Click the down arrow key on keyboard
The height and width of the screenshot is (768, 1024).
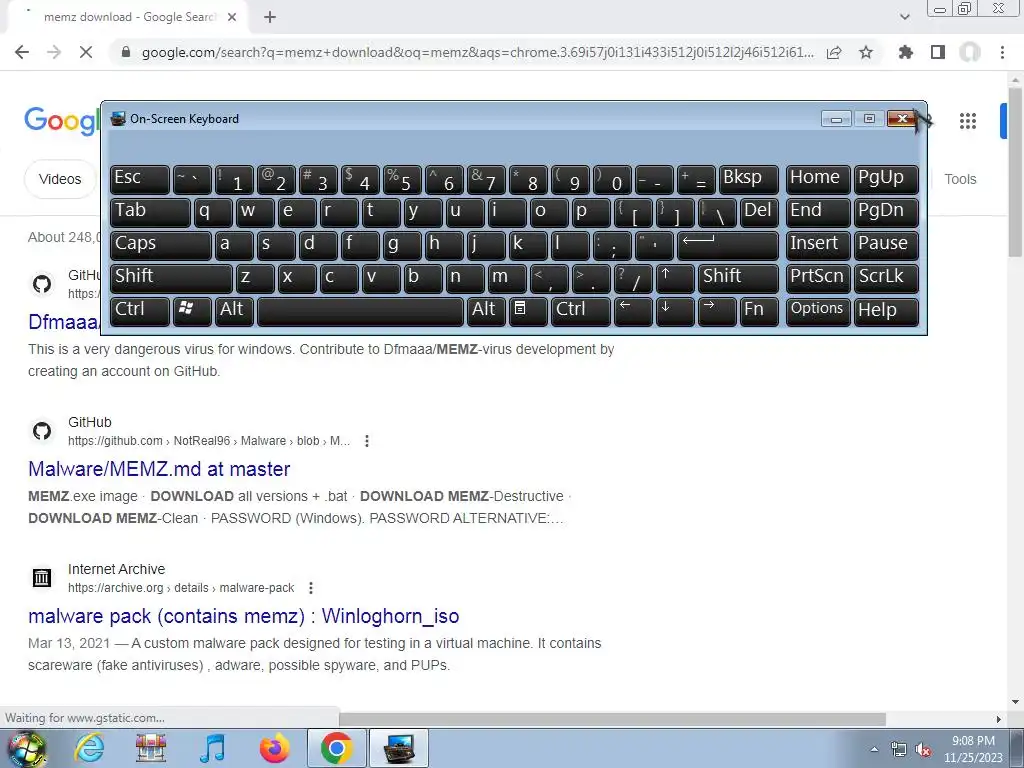click(x=675, y=311)
